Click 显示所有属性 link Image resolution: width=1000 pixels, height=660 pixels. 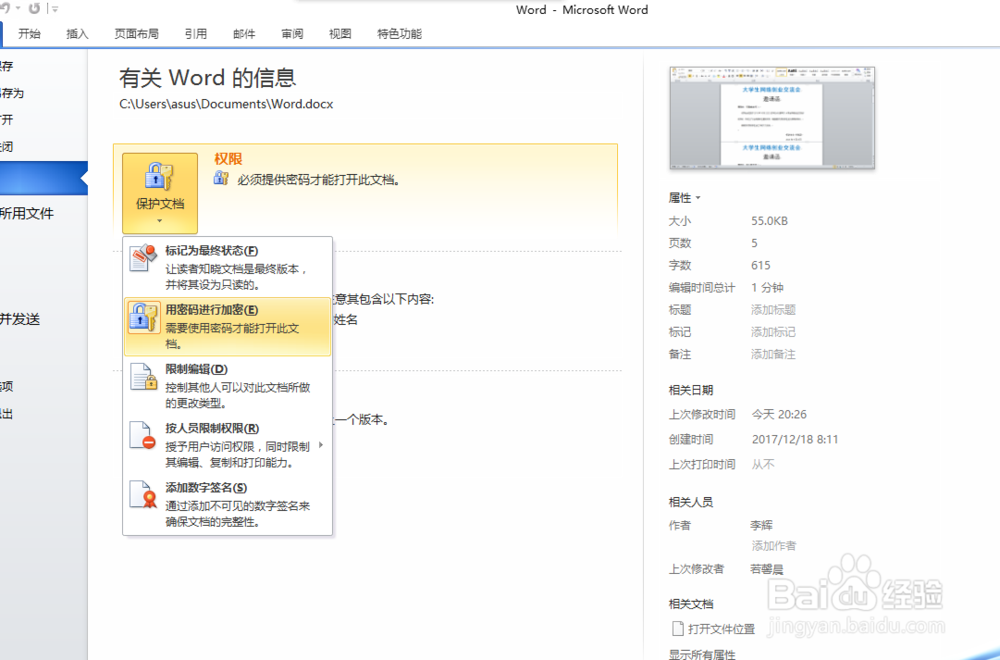pyautogui.click(x=702, y=654)
